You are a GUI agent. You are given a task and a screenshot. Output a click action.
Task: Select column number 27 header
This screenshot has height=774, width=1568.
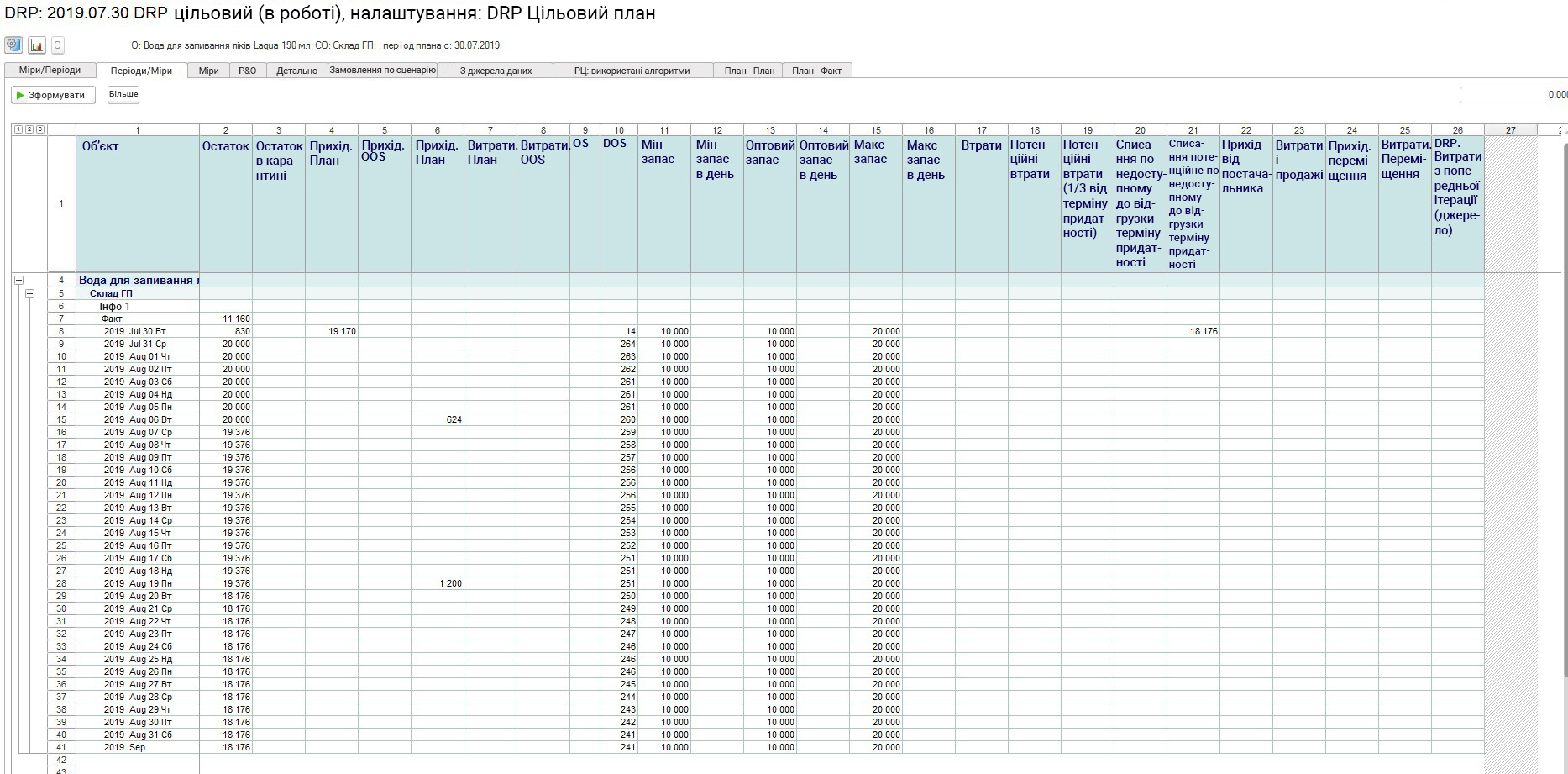pyautogui.click(x=1510, y=130)
